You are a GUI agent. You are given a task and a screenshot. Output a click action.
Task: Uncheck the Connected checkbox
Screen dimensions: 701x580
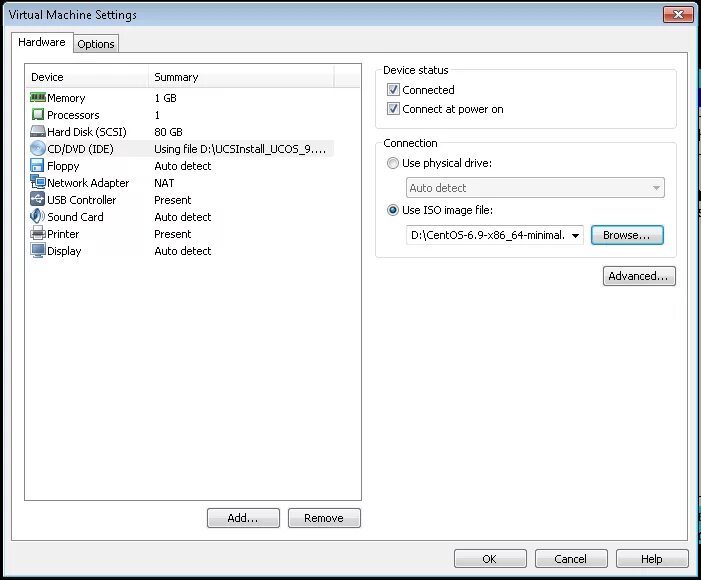(x=393, y=90)
